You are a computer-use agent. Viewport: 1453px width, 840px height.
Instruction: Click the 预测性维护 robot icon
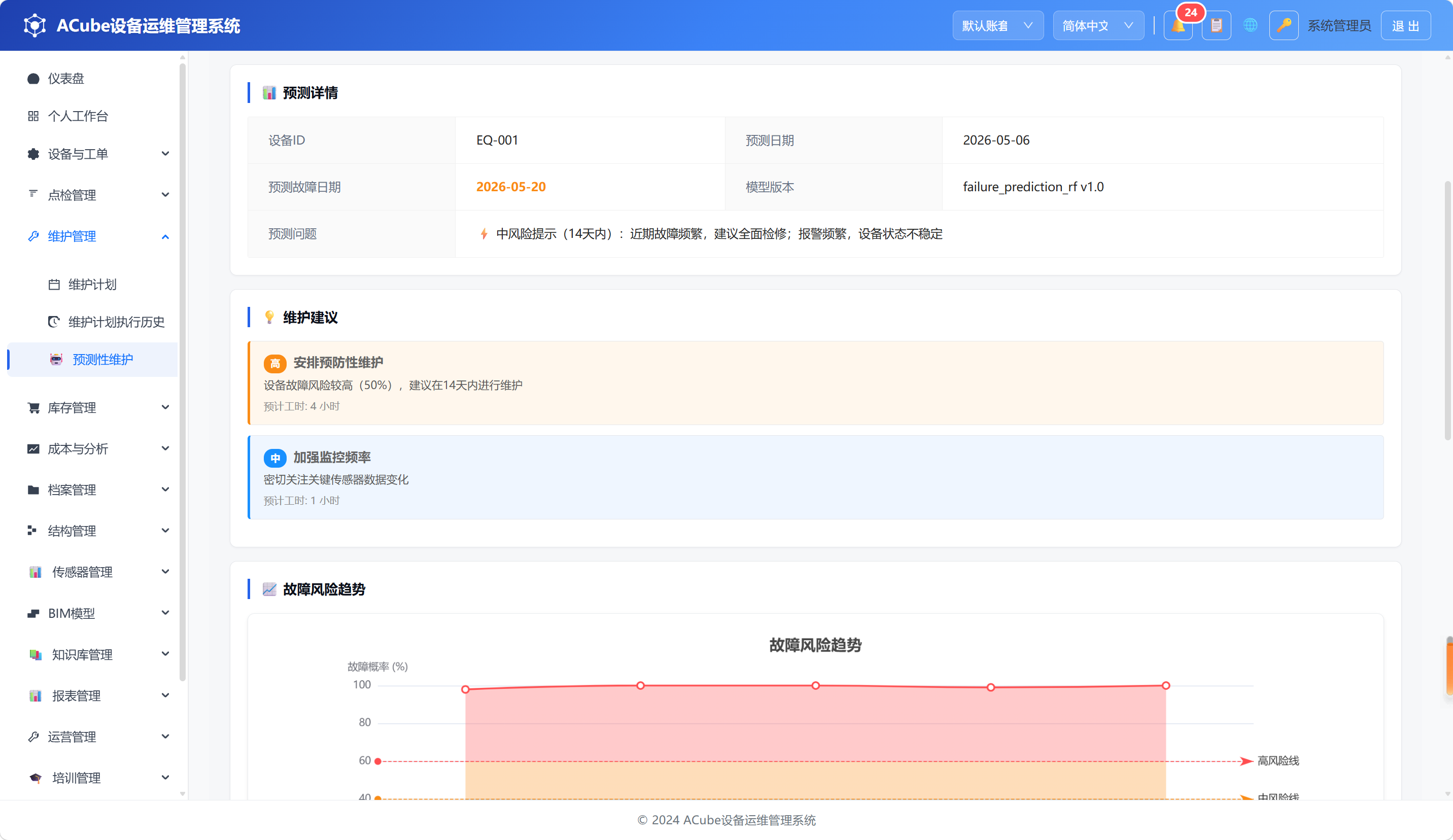pos(56,359)
